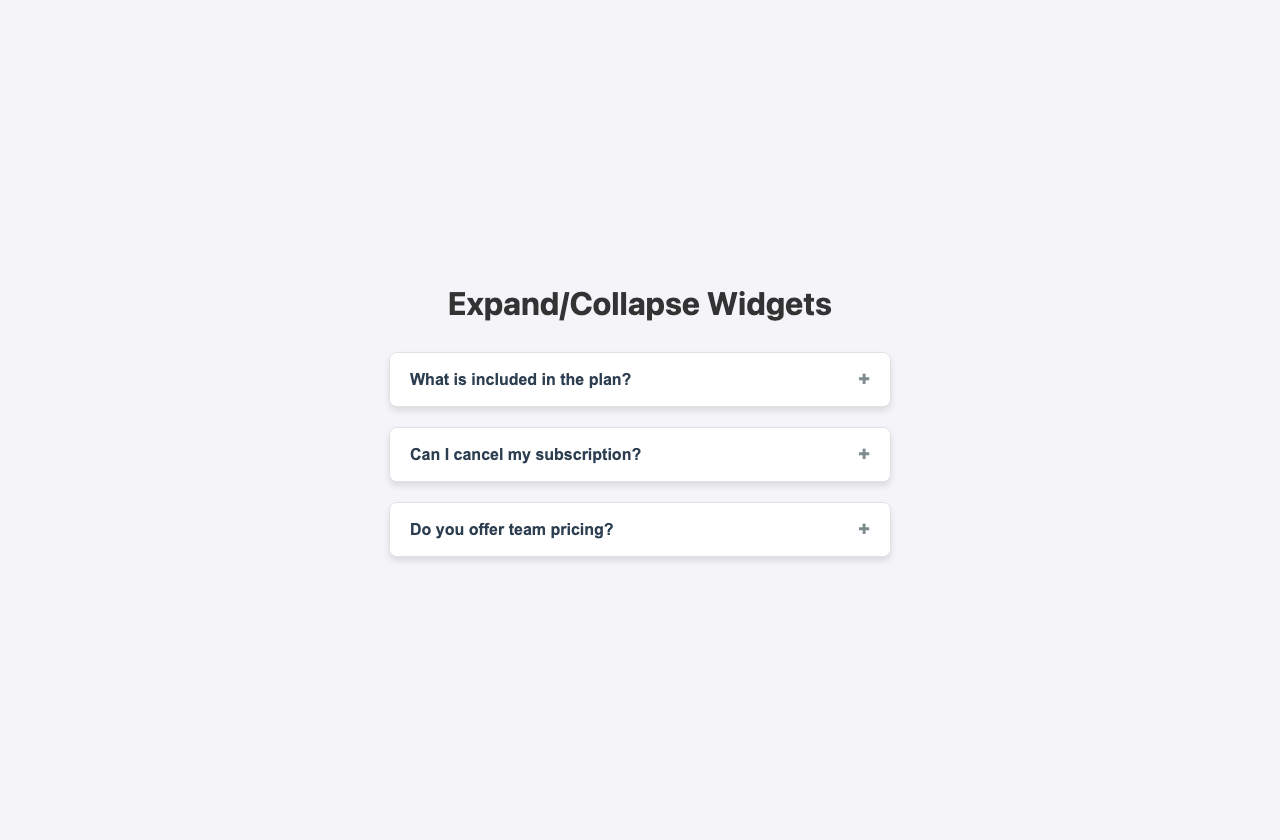Image resolution: width=1280 pixels, height=840 pixels.
Task: Toggle the subscription cancellation accordion via its plus
Action: (x=864, y=454)
